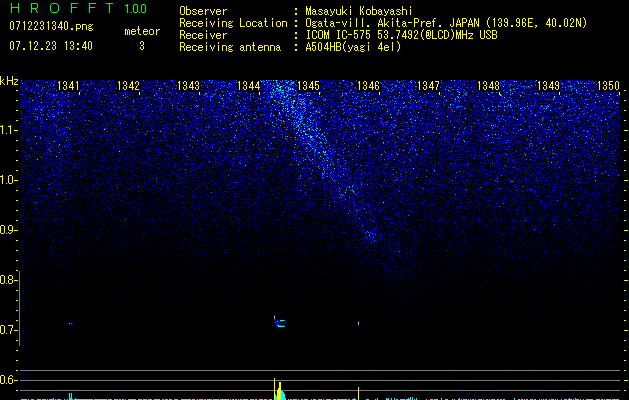Click the Ogata-vill. Akita-Pref. JAPAN location text
This screenshot has height=400, width=629.
click(x=446, y=23)
